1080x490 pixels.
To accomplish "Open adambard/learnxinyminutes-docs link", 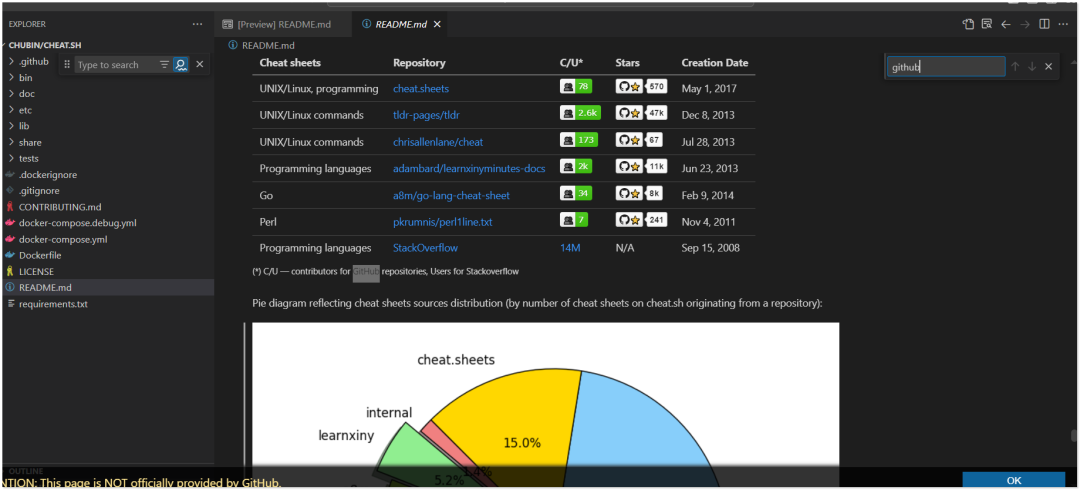I will click(x=469, y=168).
